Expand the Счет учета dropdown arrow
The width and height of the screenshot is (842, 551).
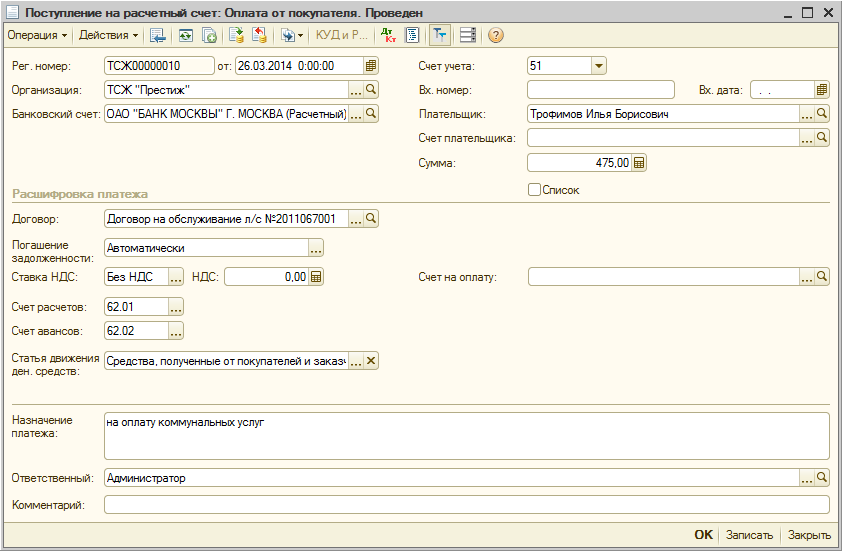599,66
